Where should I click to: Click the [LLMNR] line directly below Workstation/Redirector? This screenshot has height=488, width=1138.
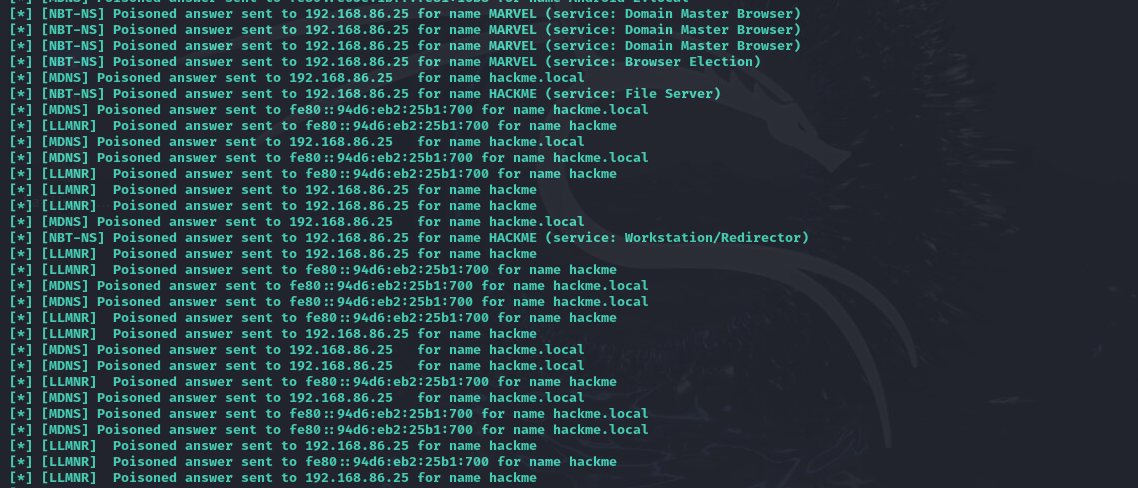click(290, 254)
